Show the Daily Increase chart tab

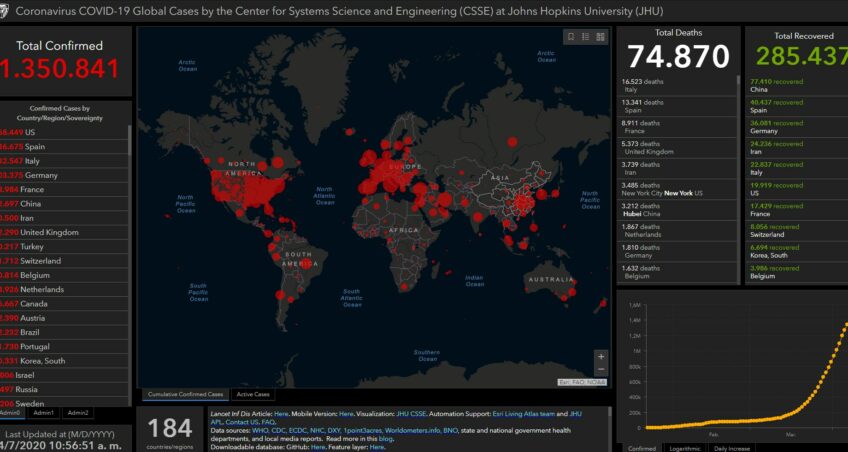coord(732,448)
